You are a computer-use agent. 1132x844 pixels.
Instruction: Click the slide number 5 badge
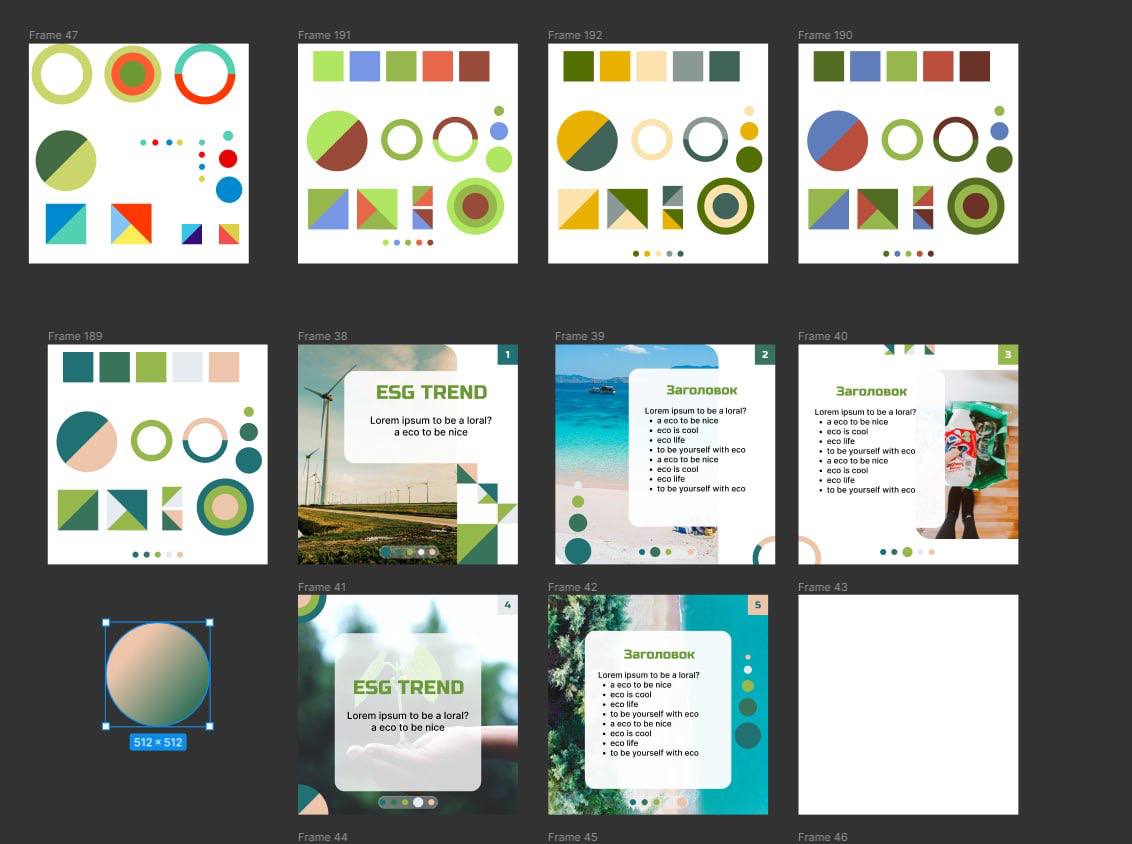click(757, 605)
